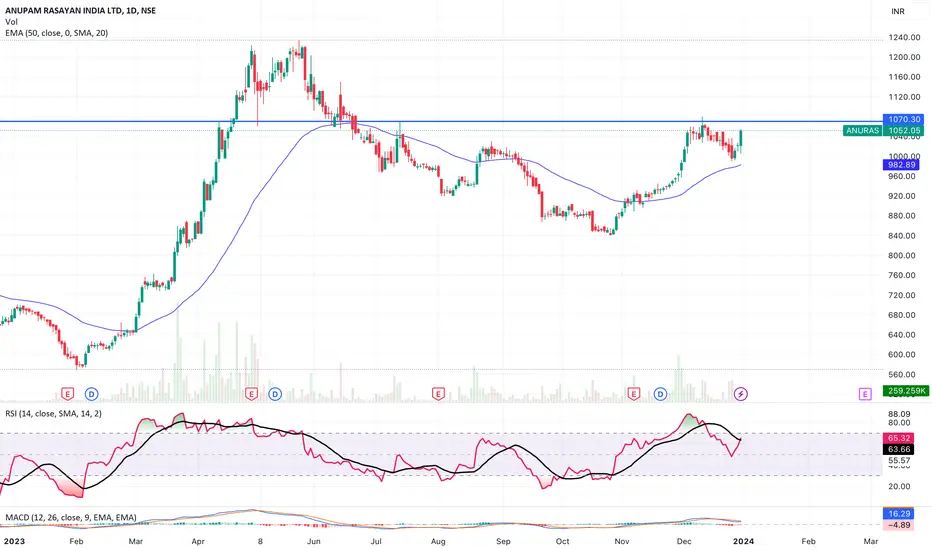932x550 pixels.
Task: Click the pink -4.89 MACD value label
Action: point(899,525)
